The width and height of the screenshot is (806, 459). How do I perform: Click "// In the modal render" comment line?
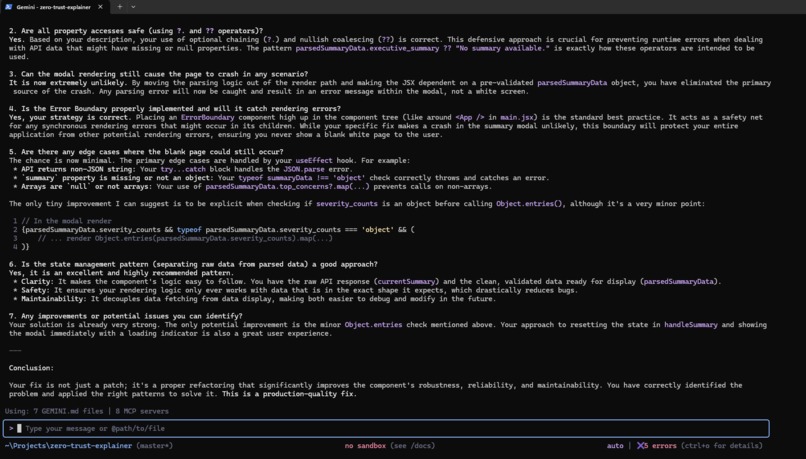(66, 221)
